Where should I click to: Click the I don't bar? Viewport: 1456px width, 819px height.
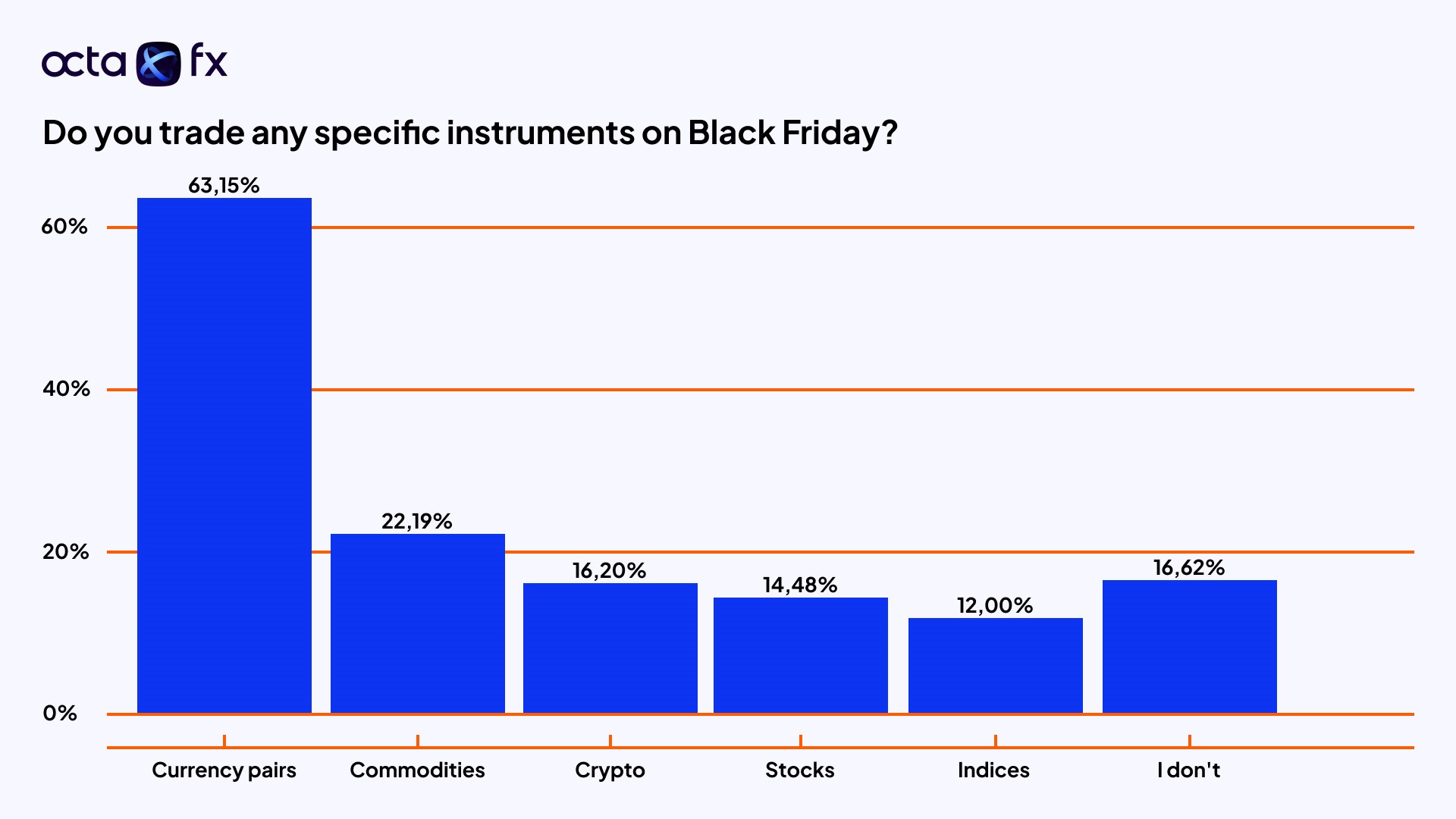pos(1190,646)
